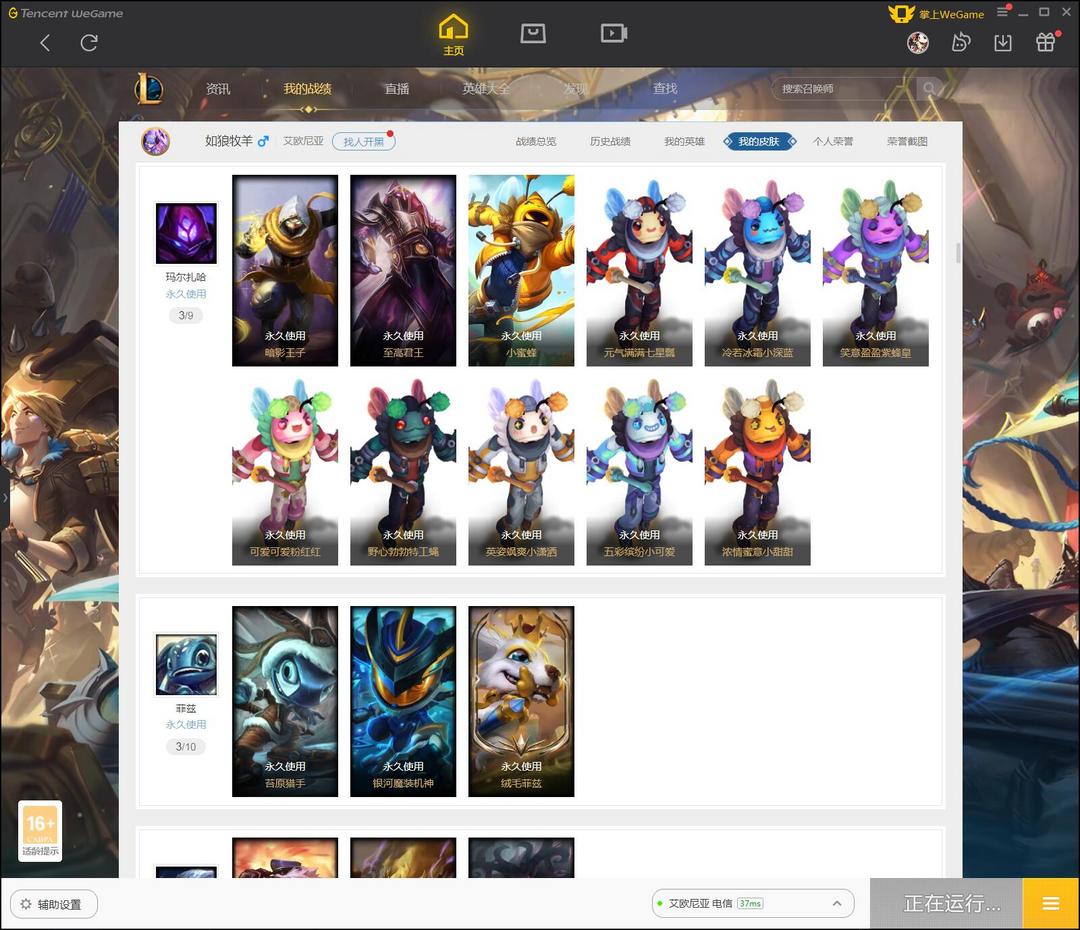
Task: Open the 可爱可爱粉红红 skin card
Action: click(285, 470)
